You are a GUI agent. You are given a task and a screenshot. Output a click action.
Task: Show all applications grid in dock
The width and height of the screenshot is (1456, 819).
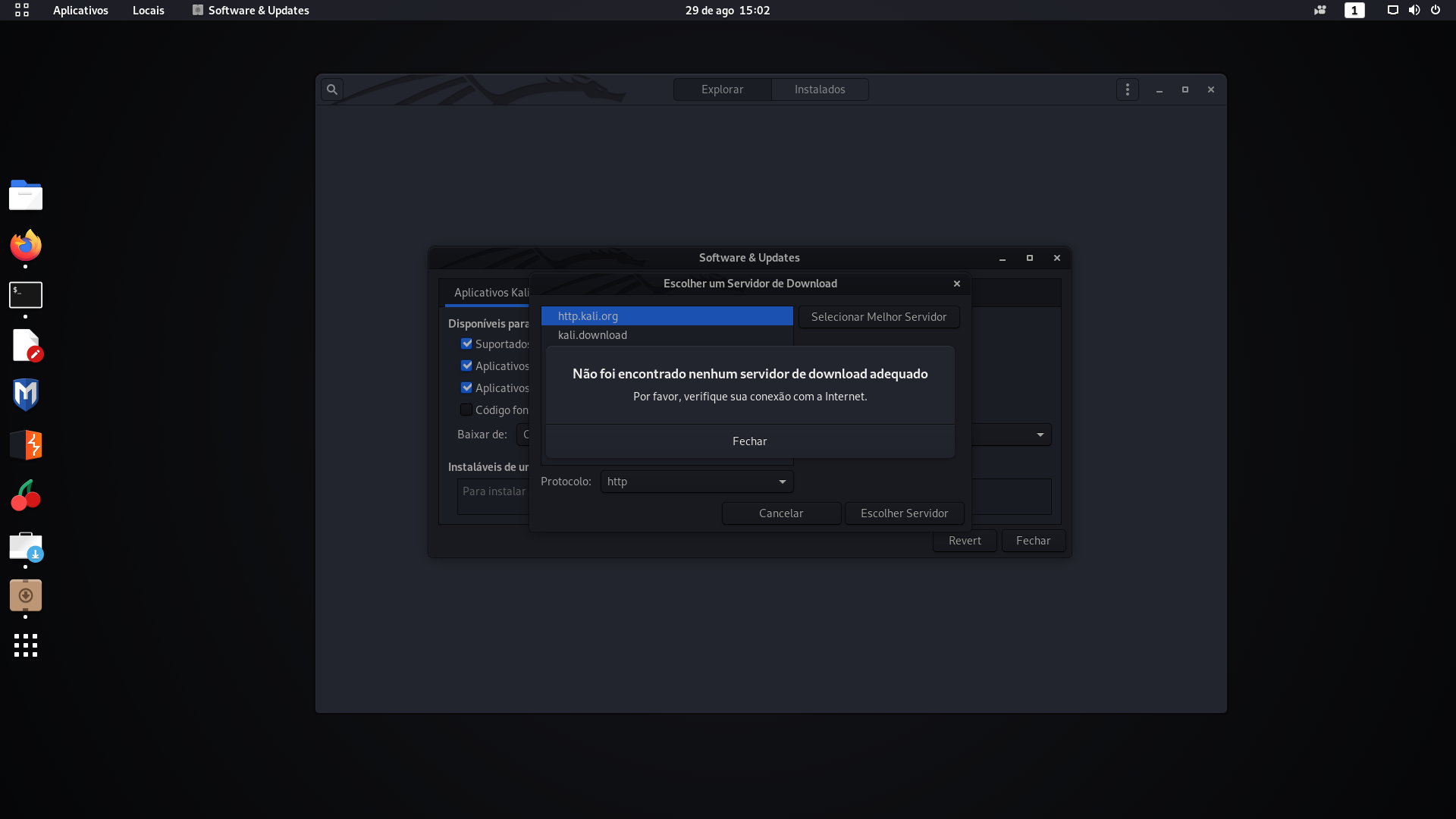tap(26, 645)
